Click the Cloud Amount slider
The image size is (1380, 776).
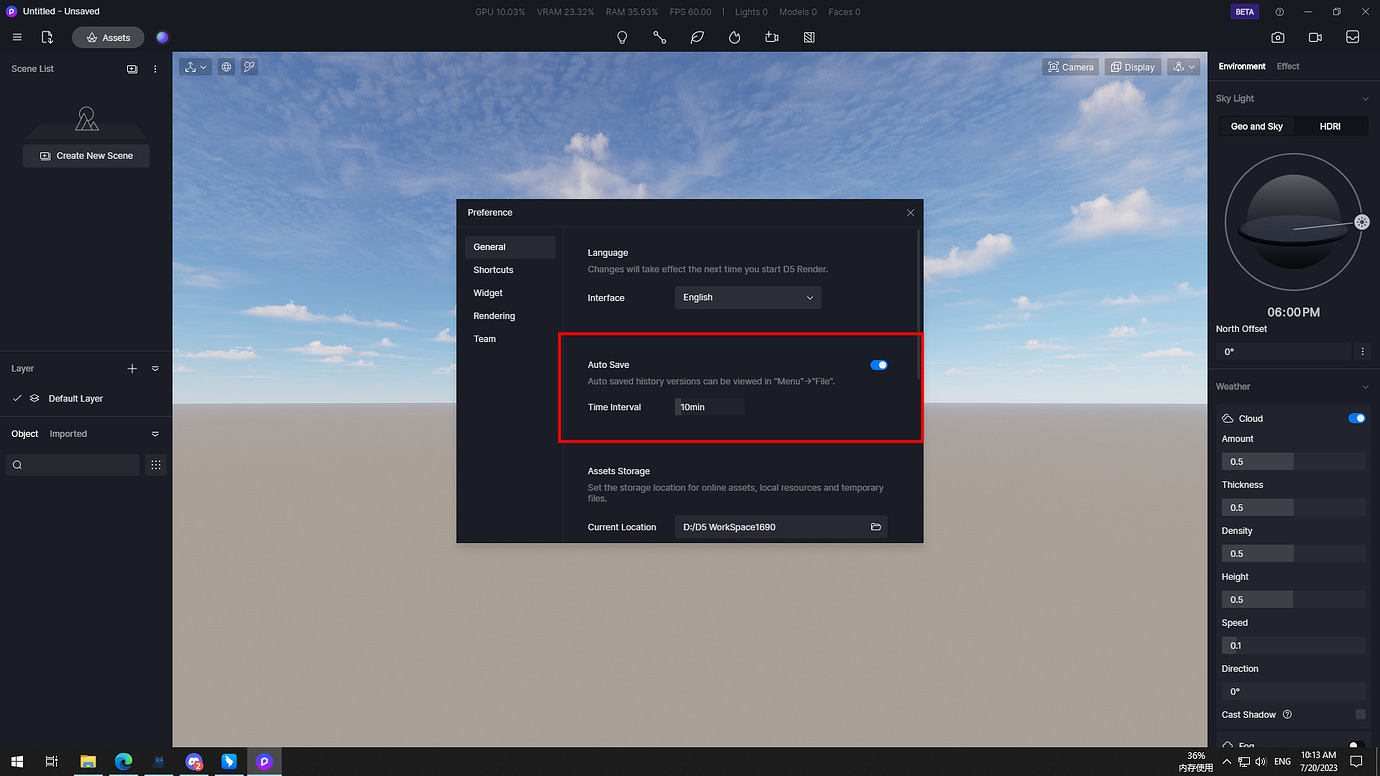(x=1293, y=462)
